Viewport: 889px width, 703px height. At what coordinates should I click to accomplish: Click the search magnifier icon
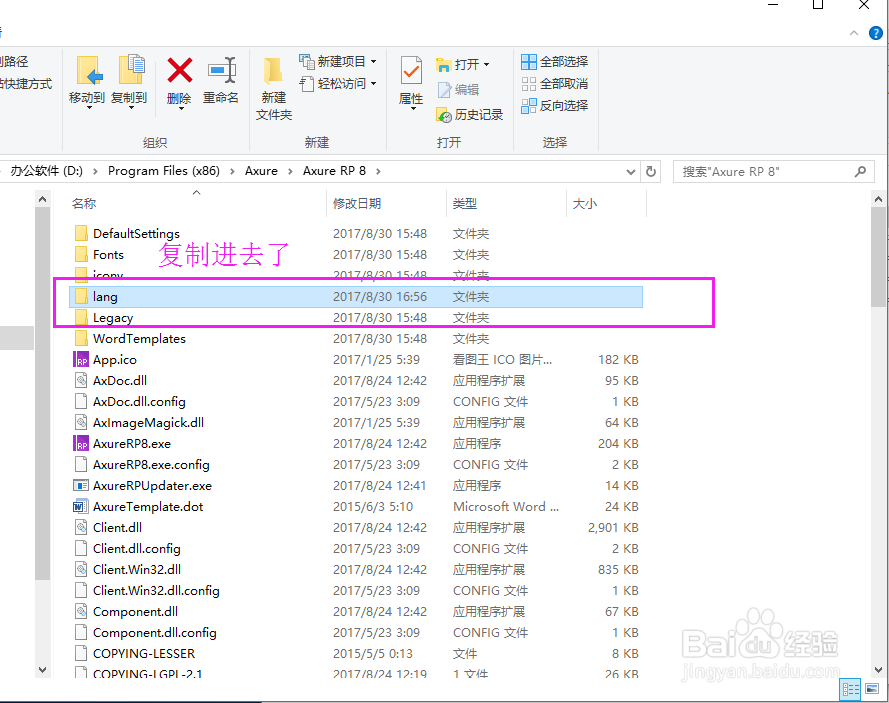click(860, 171)
